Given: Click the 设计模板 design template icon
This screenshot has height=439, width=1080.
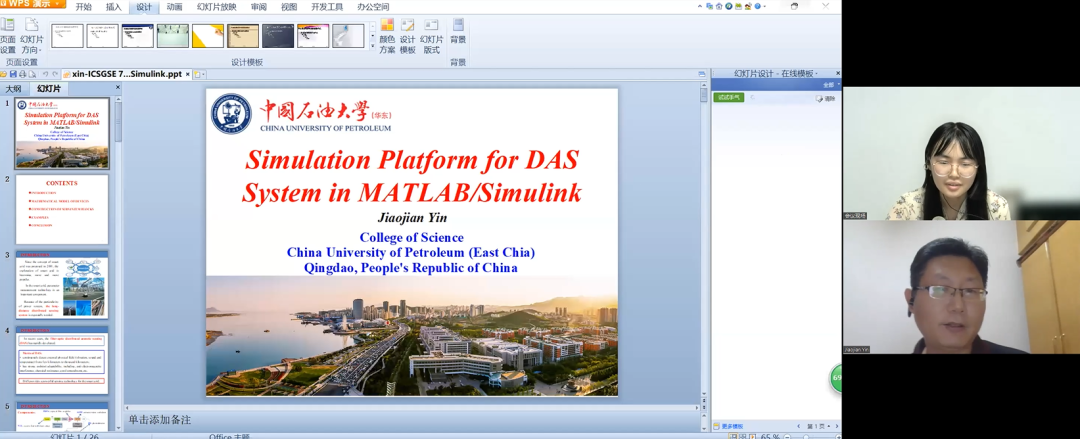Looking at the screenshot, I should tap(408, 36).
